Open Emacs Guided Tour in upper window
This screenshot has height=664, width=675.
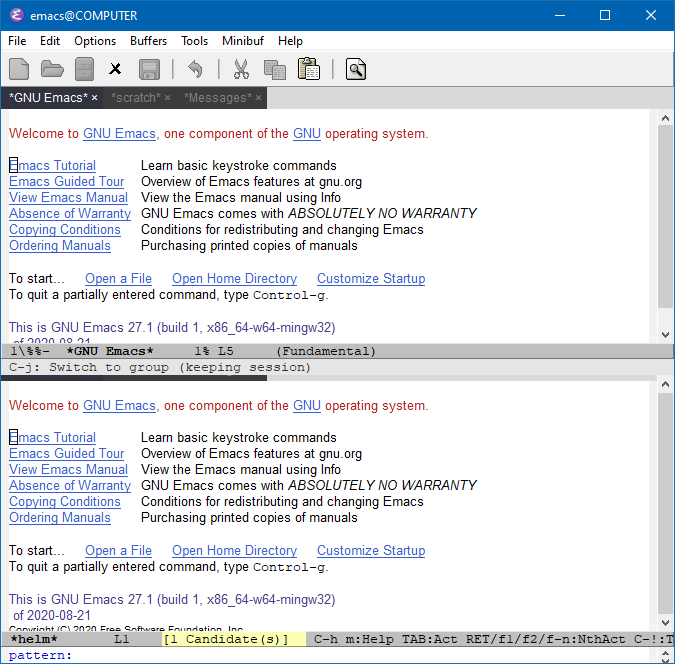(x=67, y=181)
